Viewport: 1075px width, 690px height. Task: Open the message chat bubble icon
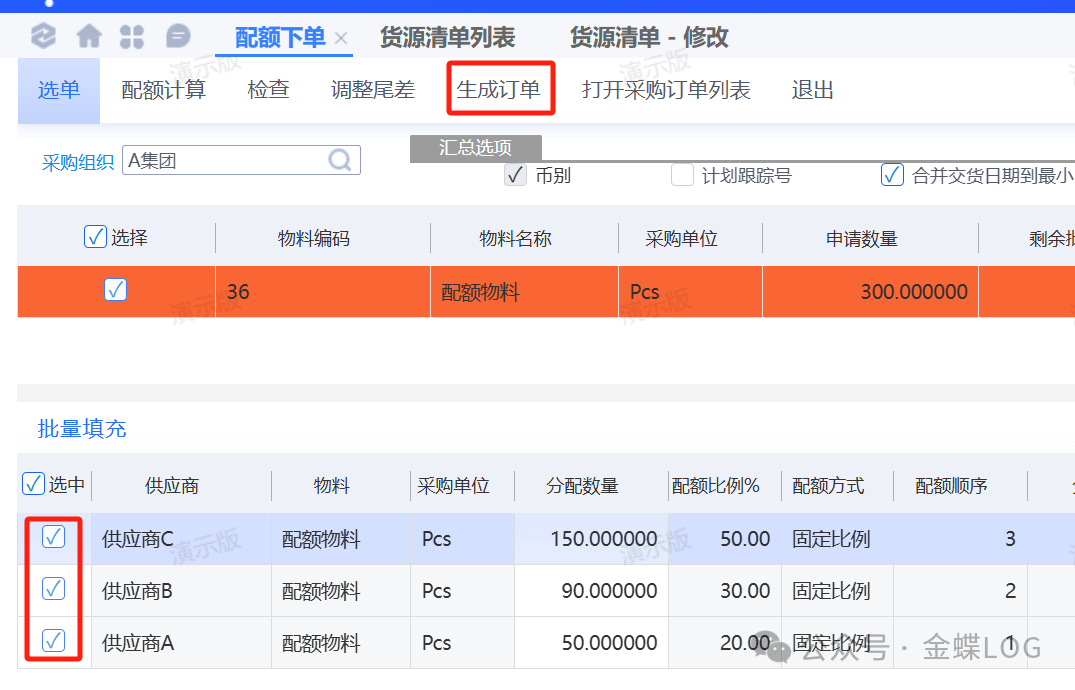pos(177,37)
